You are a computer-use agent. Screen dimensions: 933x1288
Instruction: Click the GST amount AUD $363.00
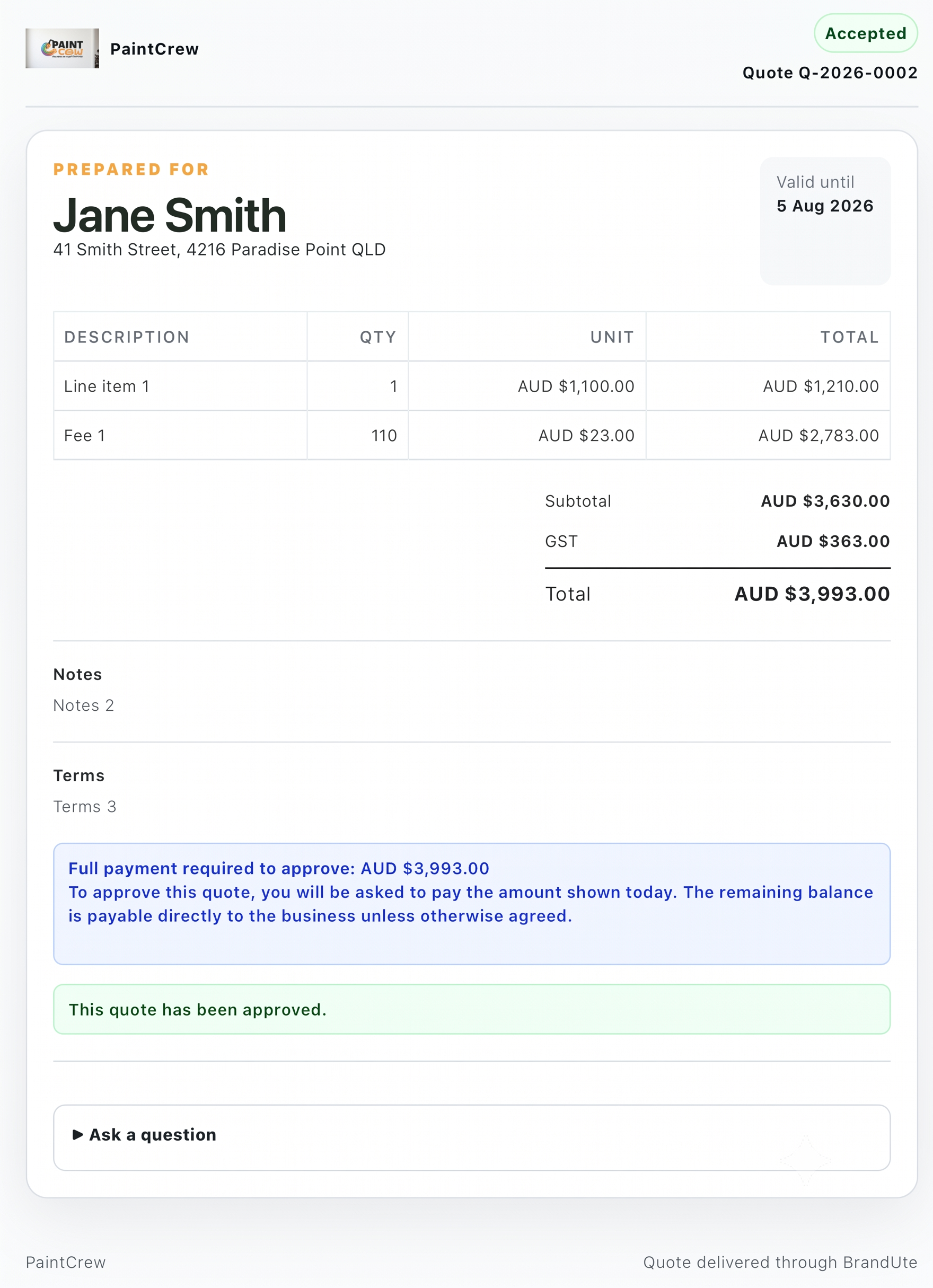pyautogui.click(x=833, y=541)
